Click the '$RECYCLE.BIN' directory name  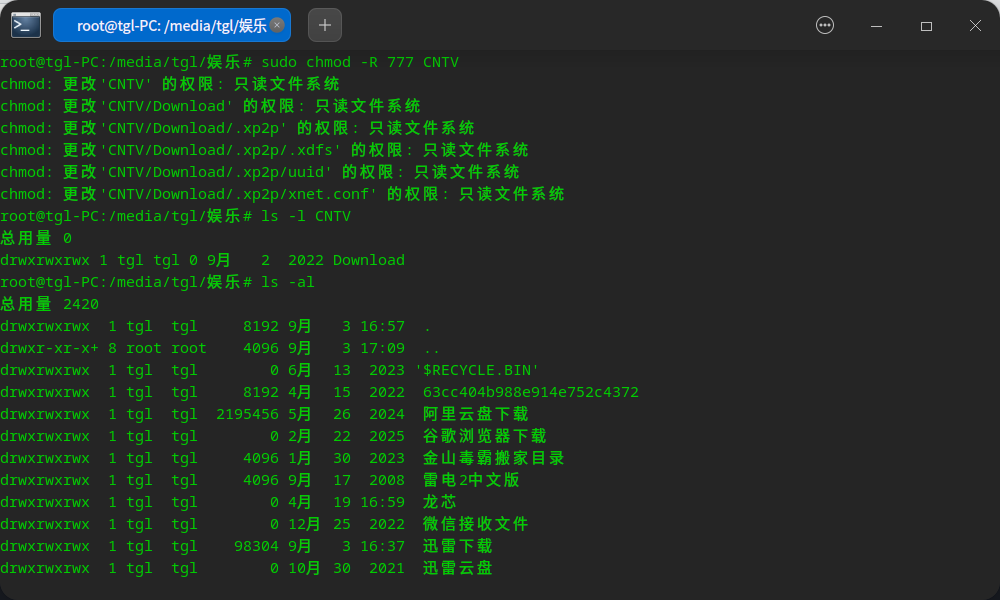click(477, 370)
